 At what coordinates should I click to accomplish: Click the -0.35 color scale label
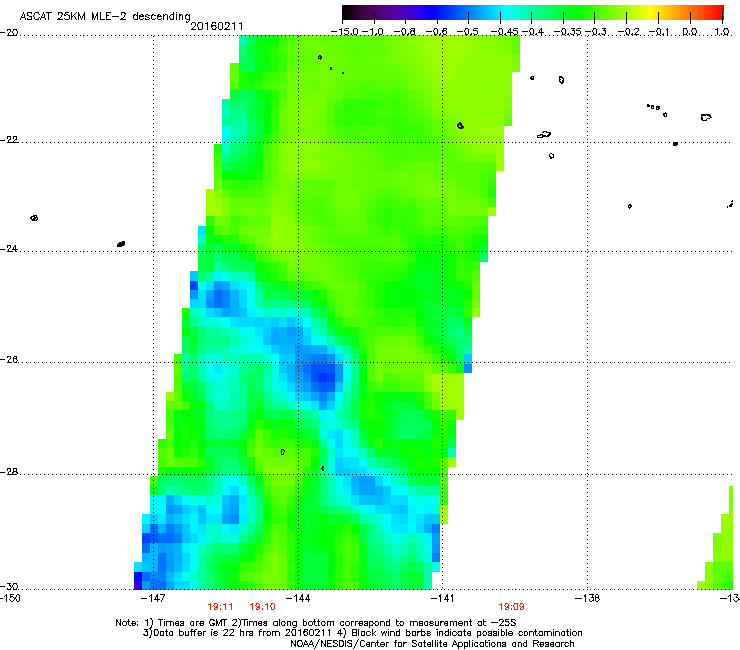(568, 32)
